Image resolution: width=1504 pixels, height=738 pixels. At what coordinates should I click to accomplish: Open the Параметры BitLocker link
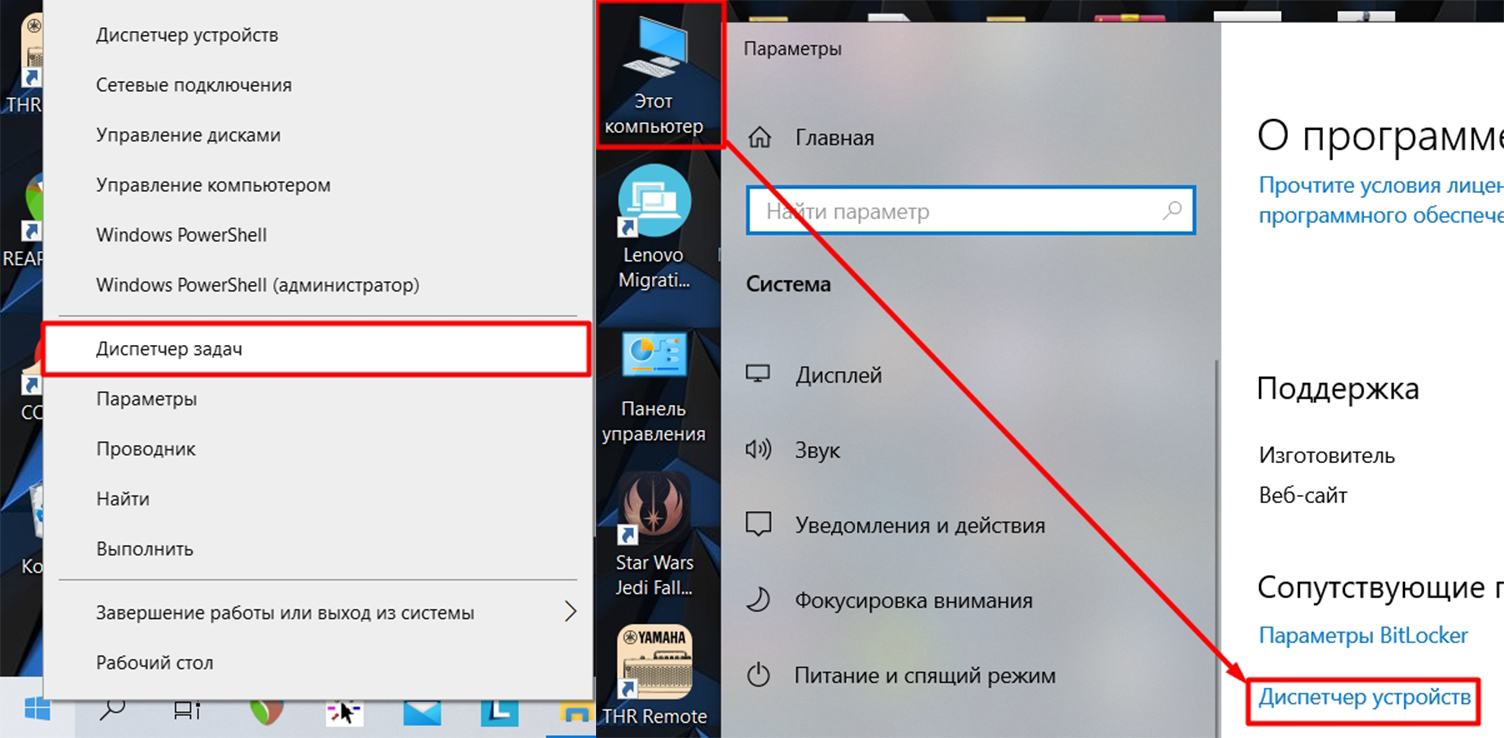[x=1363, y=635]
